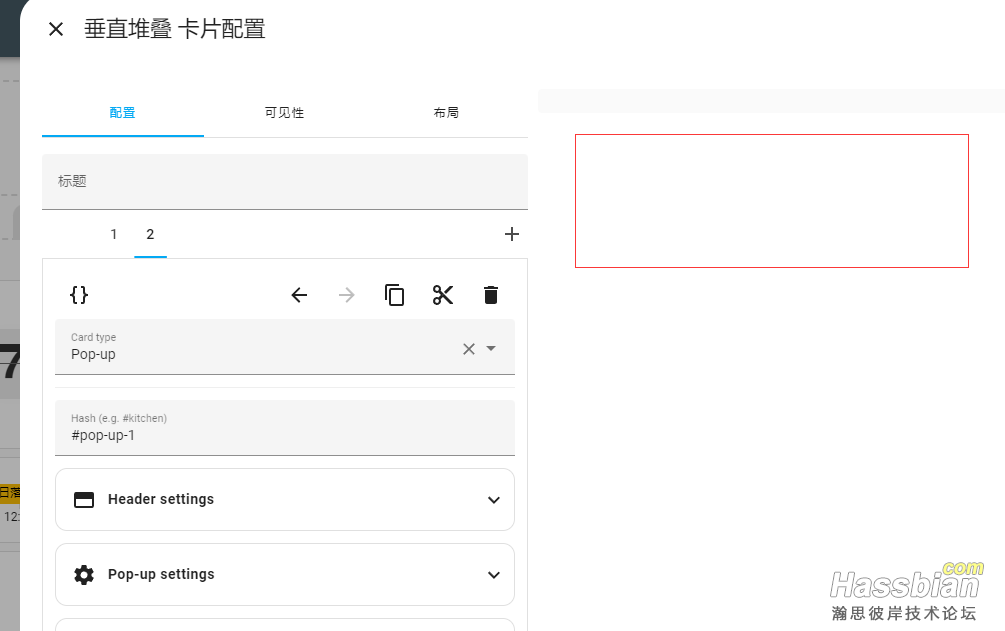The width and height of the screenshot is (1005, 631).
Task: Close the vertical stack card configuration dialog
Action: 56,29
